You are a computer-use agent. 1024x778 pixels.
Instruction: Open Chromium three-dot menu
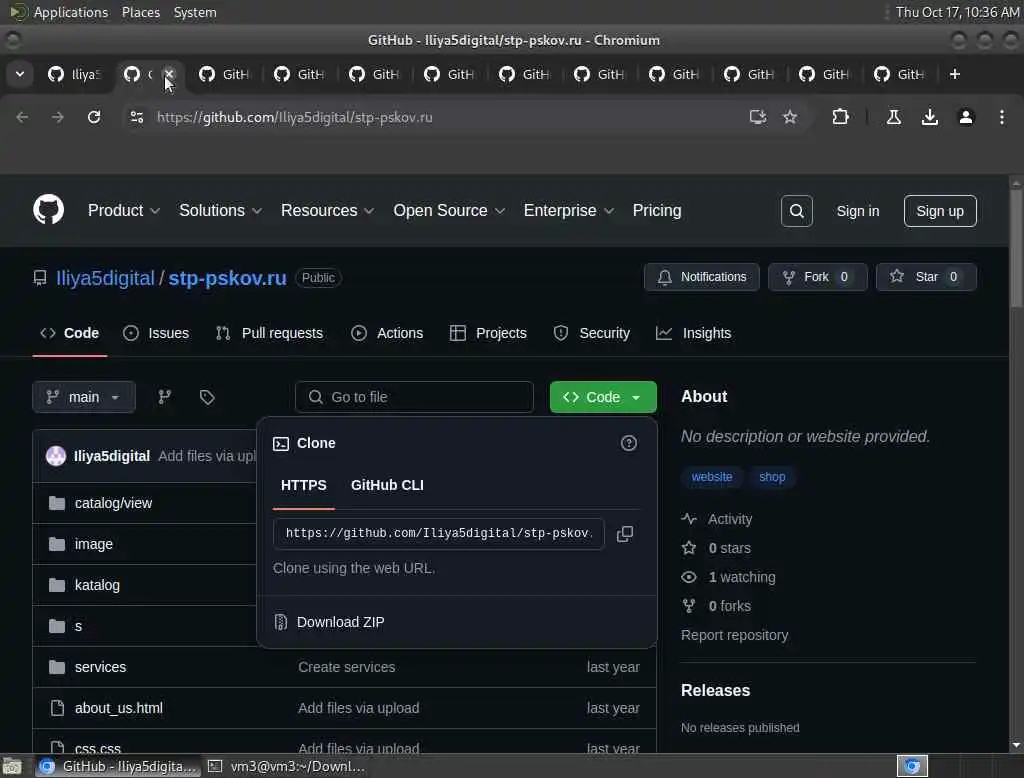[x=1001, y=117]
